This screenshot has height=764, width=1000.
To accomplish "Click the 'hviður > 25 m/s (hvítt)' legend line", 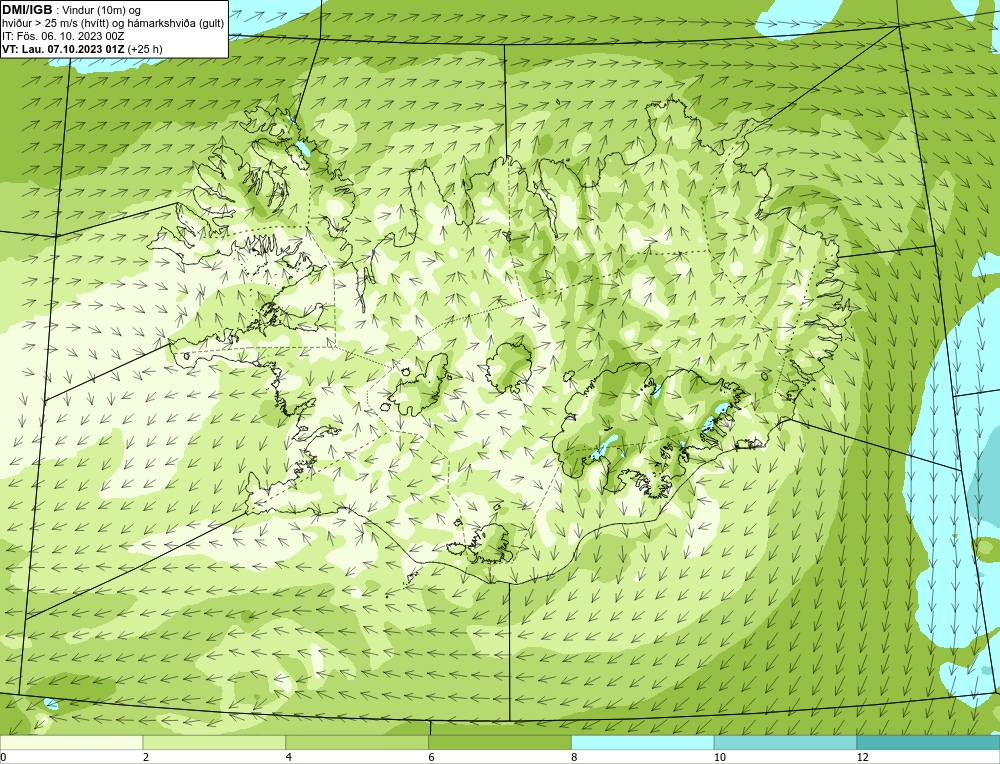I will [x=113, y=24].
